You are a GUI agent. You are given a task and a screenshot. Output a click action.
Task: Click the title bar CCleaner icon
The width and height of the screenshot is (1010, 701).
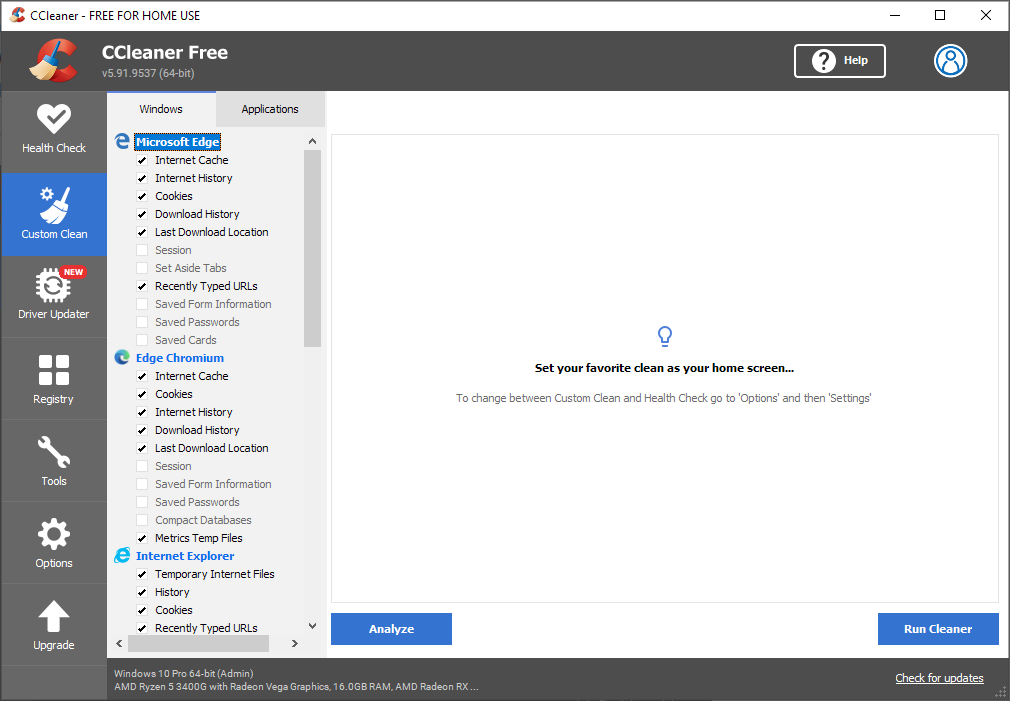tap(17, 15)
